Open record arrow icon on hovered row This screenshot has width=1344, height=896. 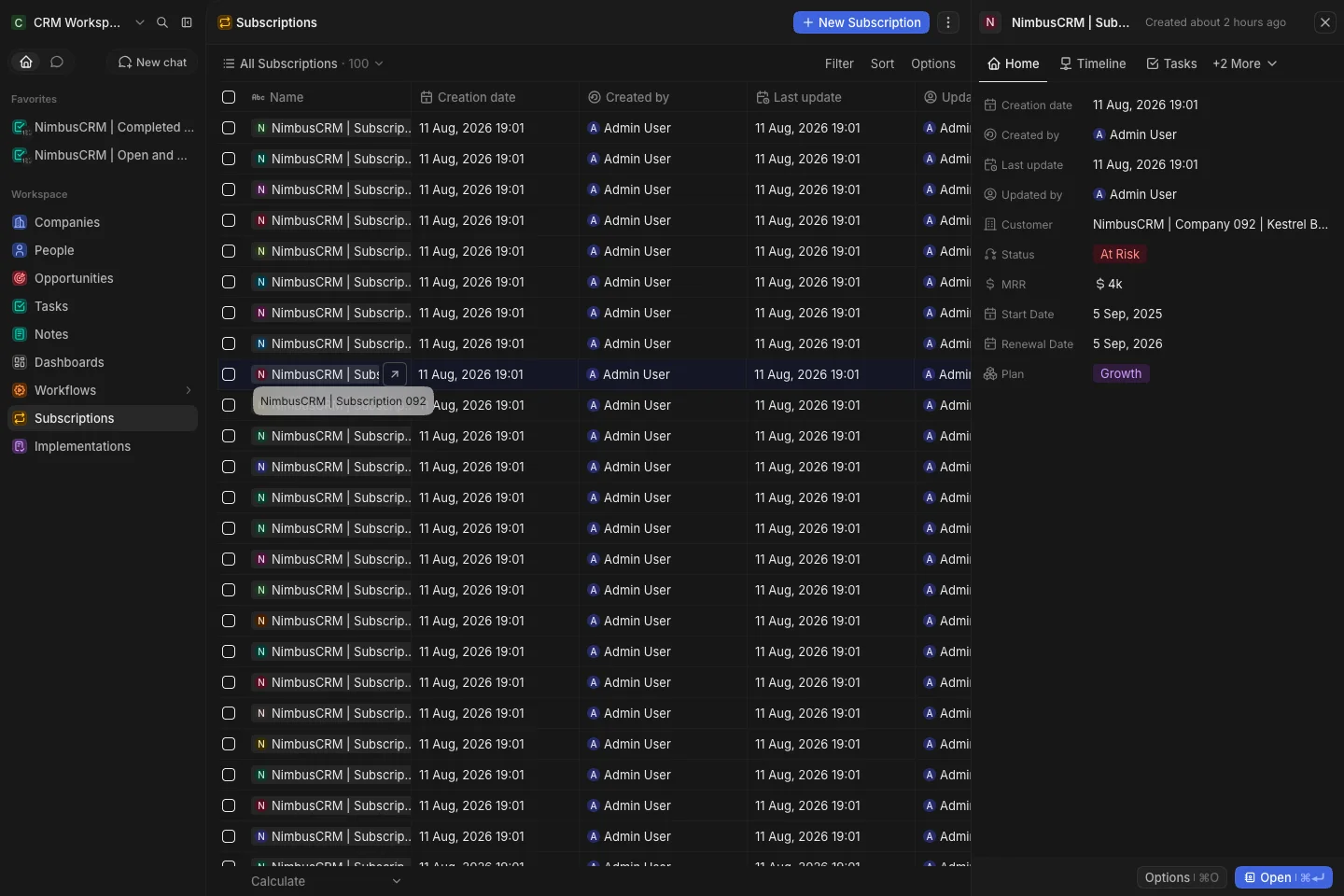[x=395, y=374]
